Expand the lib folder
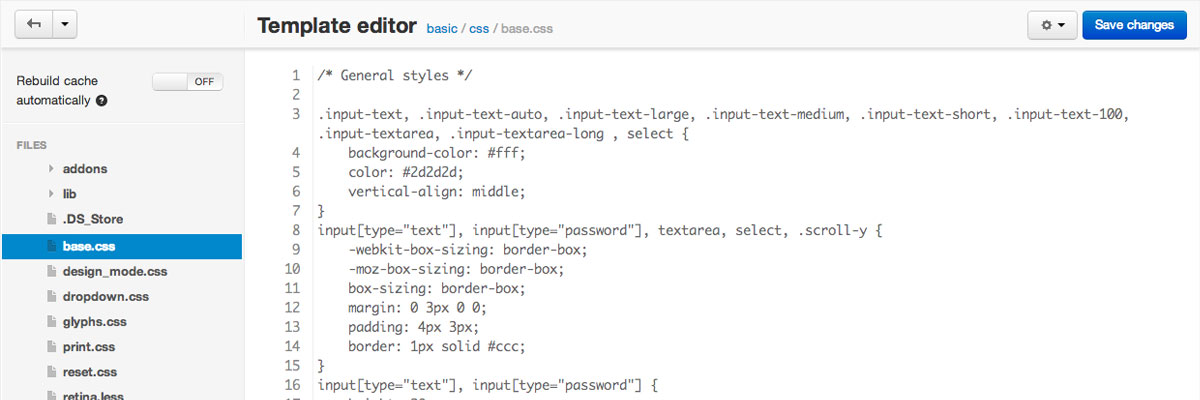The height and width of the screenshot is (400, 1200). [x=51, y=194]
